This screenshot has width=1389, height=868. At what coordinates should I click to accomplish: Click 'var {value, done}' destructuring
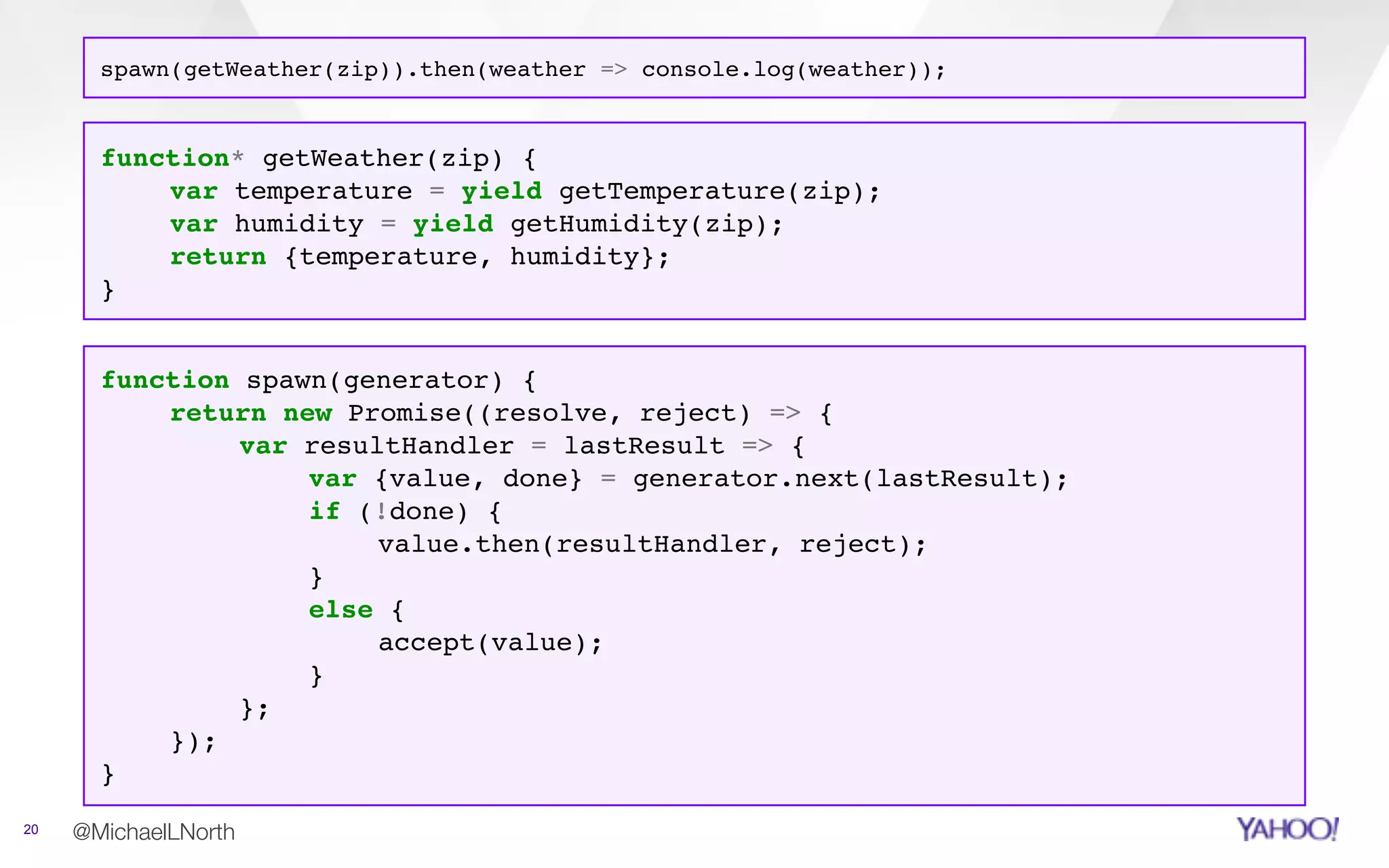pos(446,479)
